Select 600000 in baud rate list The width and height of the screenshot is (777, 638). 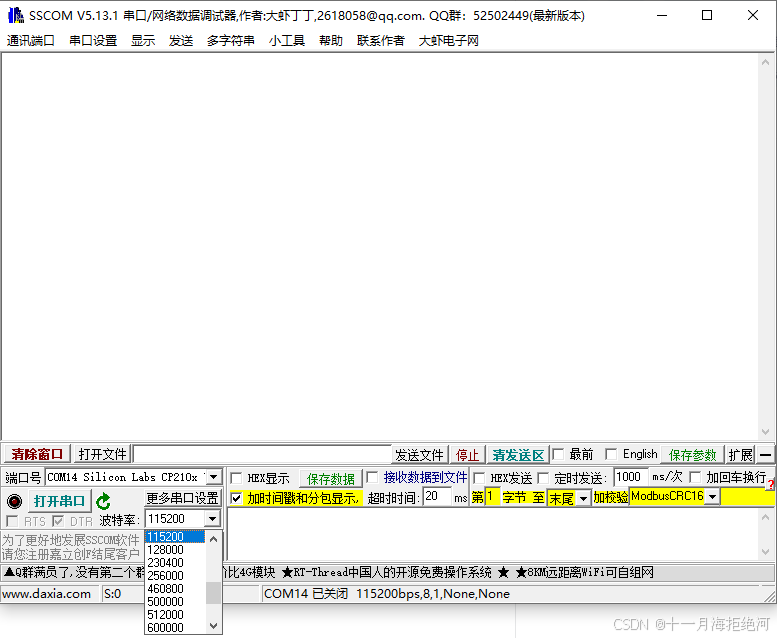(175, 627)
